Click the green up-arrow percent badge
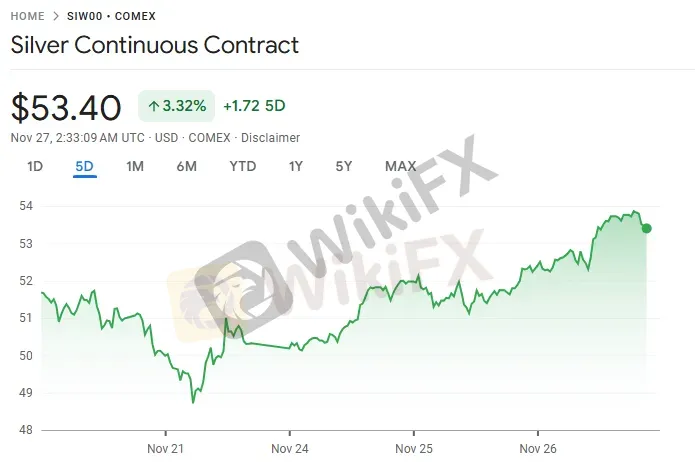Screen dimensions: 695x462 (x=177, y=105)
